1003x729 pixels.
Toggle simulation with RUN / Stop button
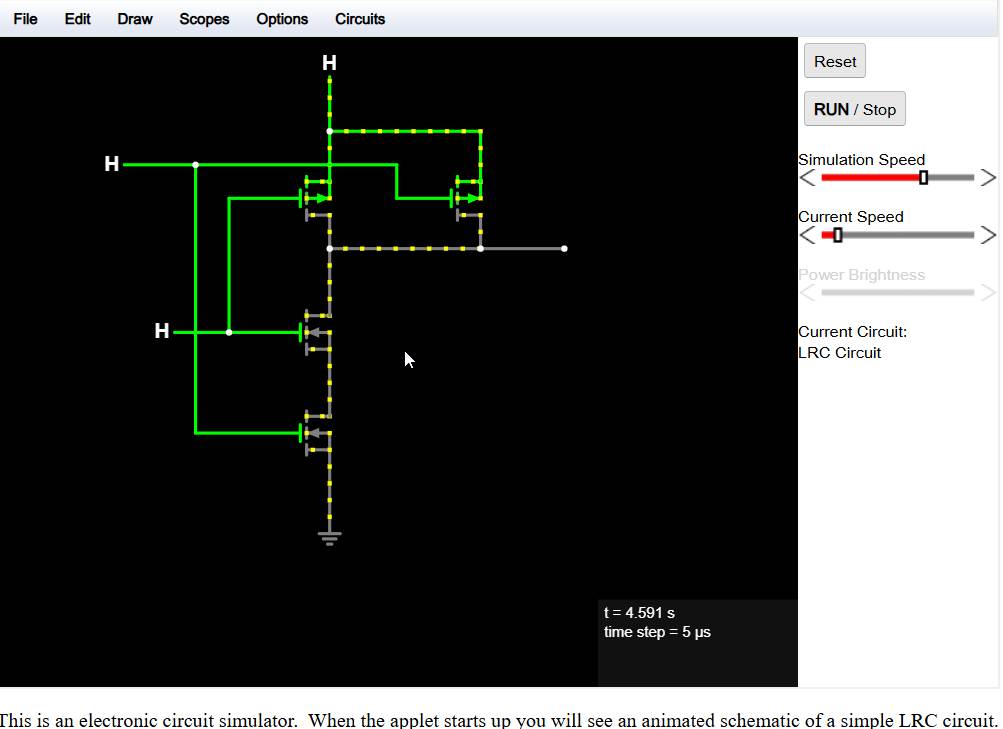click(x=854, y=109)
